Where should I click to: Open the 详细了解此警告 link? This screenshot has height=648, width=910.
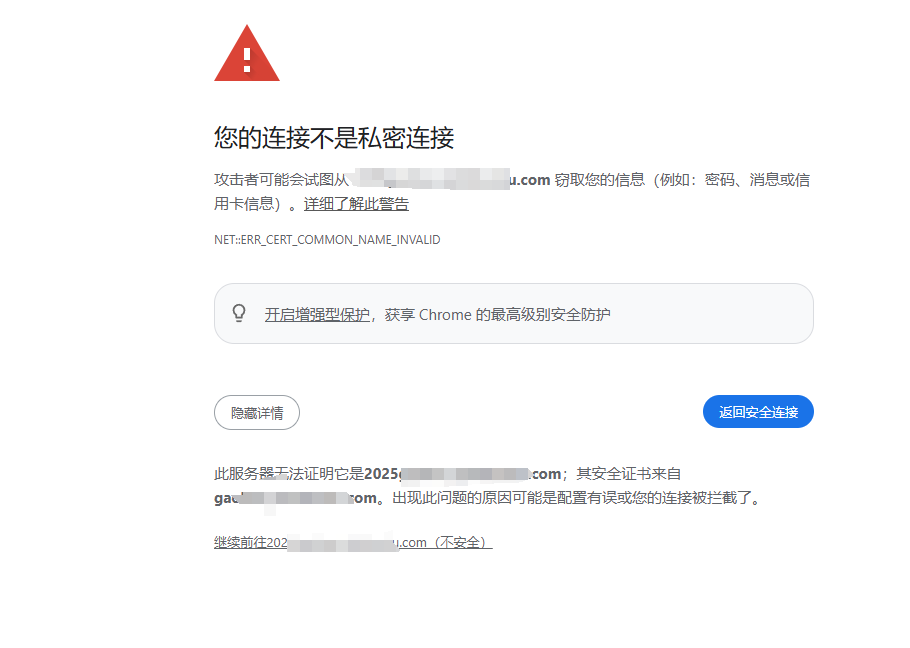pos(356,204)
